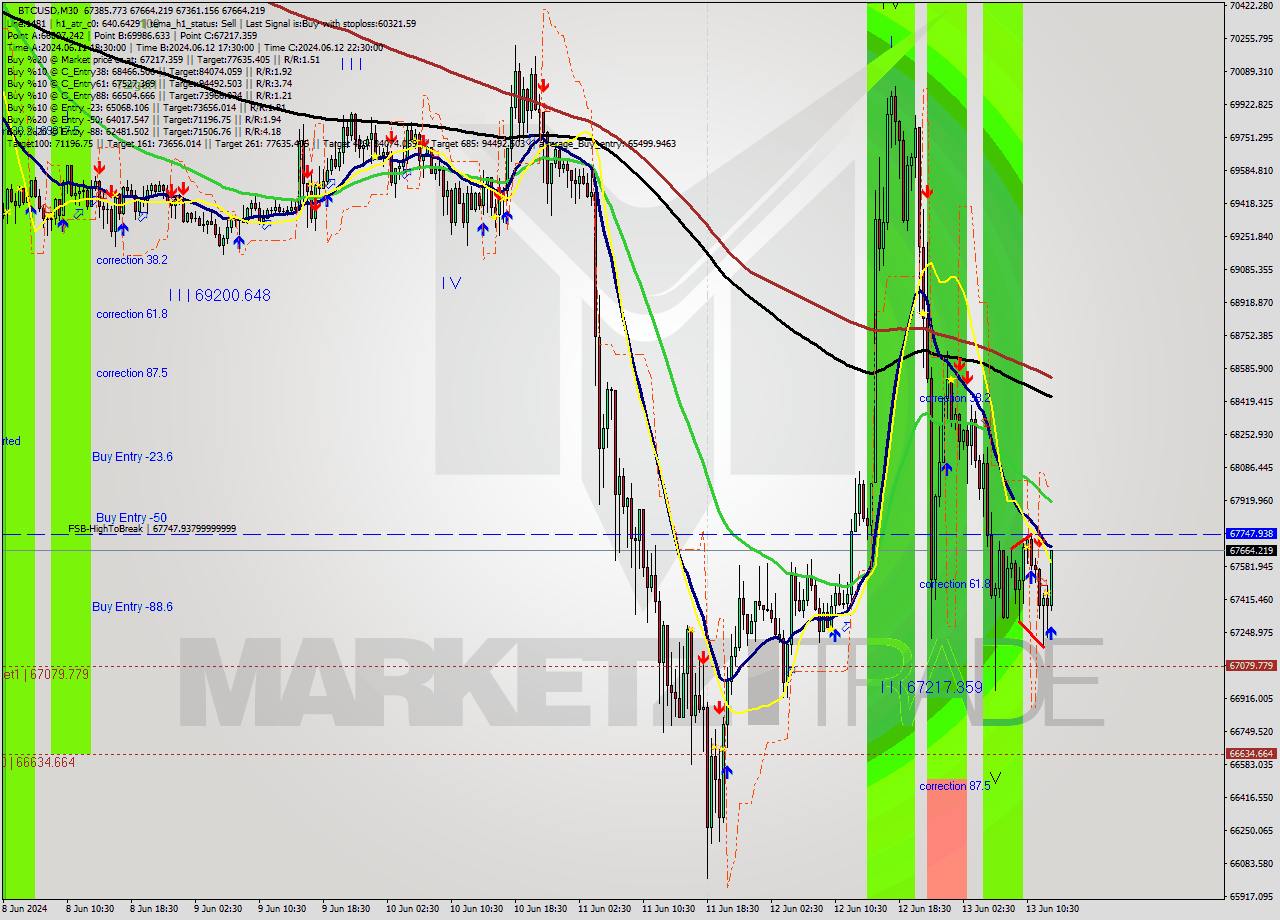Screen dimensions: 1280x920
Task: Click the 'Buy Entry -88.6' label
Action: (x=132, y=606)
